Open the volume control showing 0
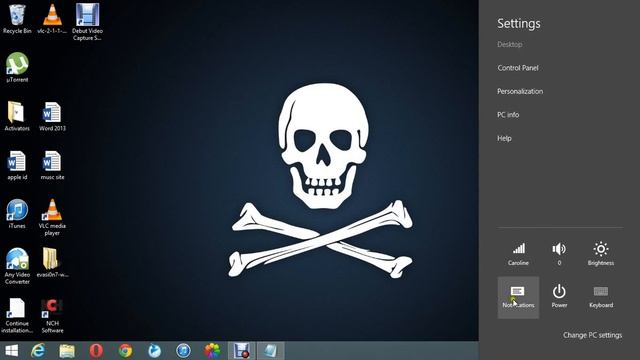Viewport: 640px width, 360px height. [x=559, y=254]
